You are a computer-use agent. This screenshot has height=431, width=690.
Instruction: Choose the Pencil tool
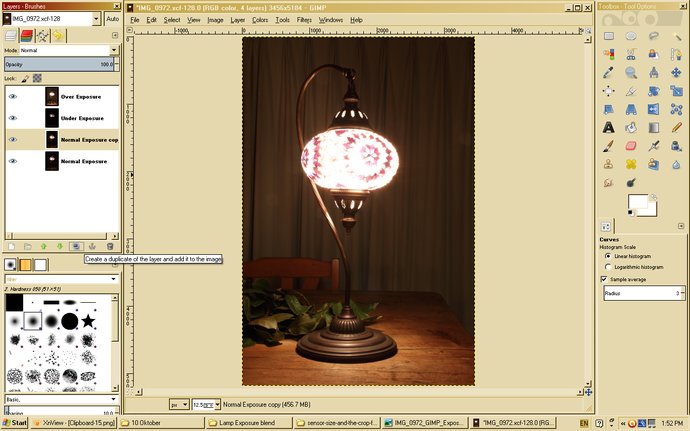click(x=676, y=127)
